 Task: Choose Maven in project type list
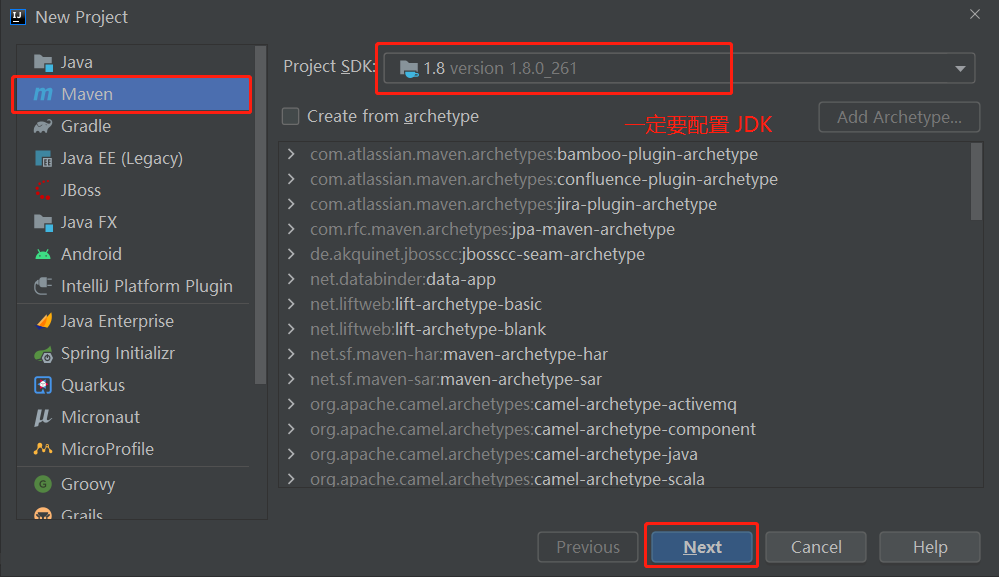pyautogui.click(x=133, y=94)
